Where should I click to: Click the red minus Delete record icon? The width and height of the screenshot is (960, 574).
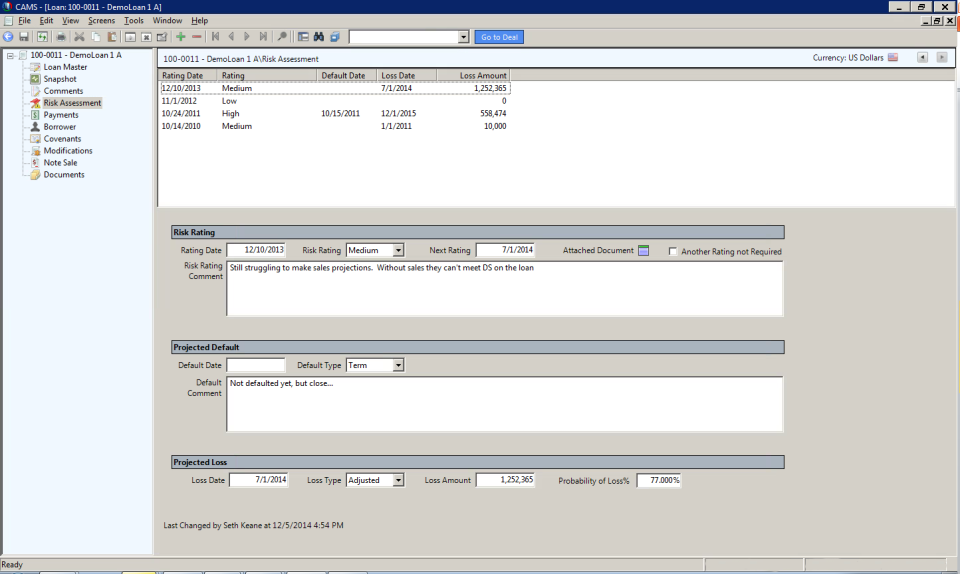(x=197, y=37)
